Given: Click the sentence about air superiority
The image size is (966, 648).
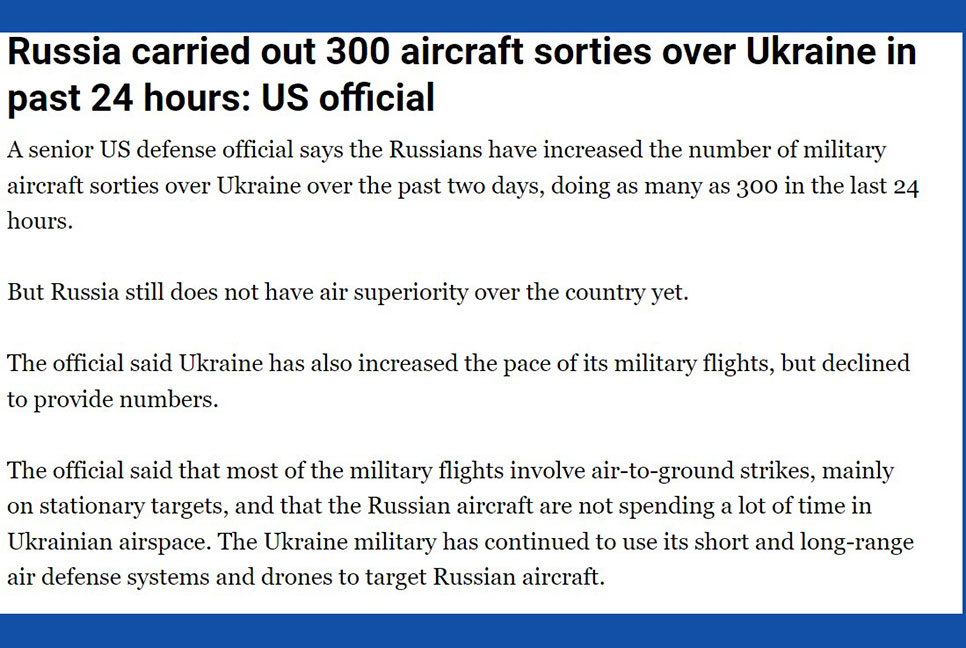Looking at the screenshot, I should pyautogui.click(x=347, y=292).
